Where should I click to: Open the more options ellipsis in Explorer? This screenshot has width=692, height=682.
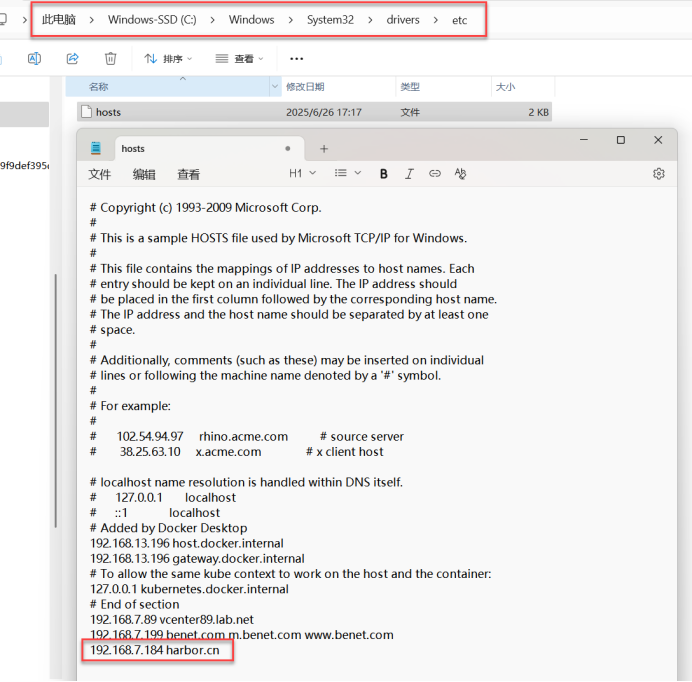[x=296, y=59]
